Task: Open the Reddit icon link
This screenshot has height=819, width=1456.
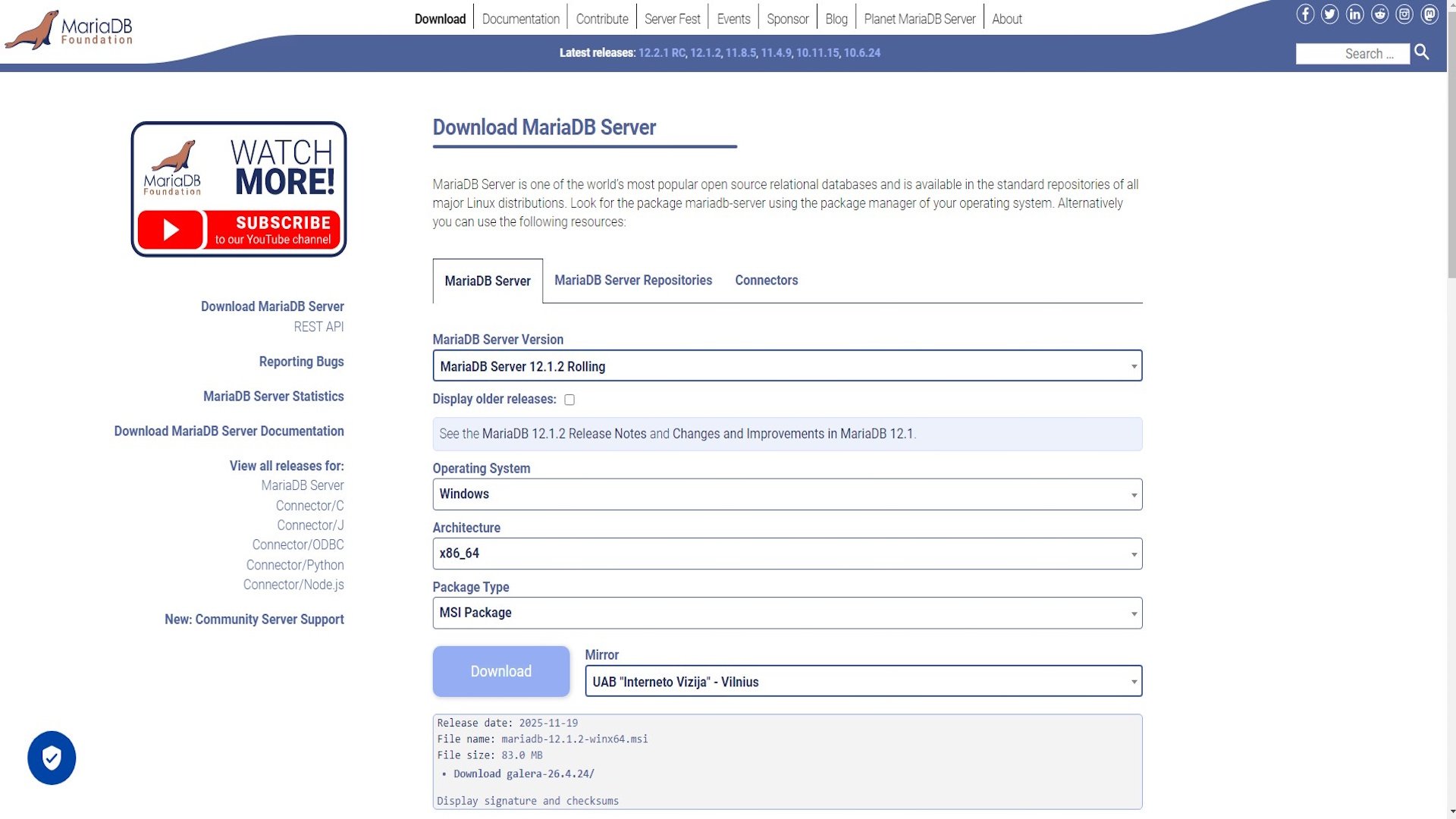Action: [1380, 14]
